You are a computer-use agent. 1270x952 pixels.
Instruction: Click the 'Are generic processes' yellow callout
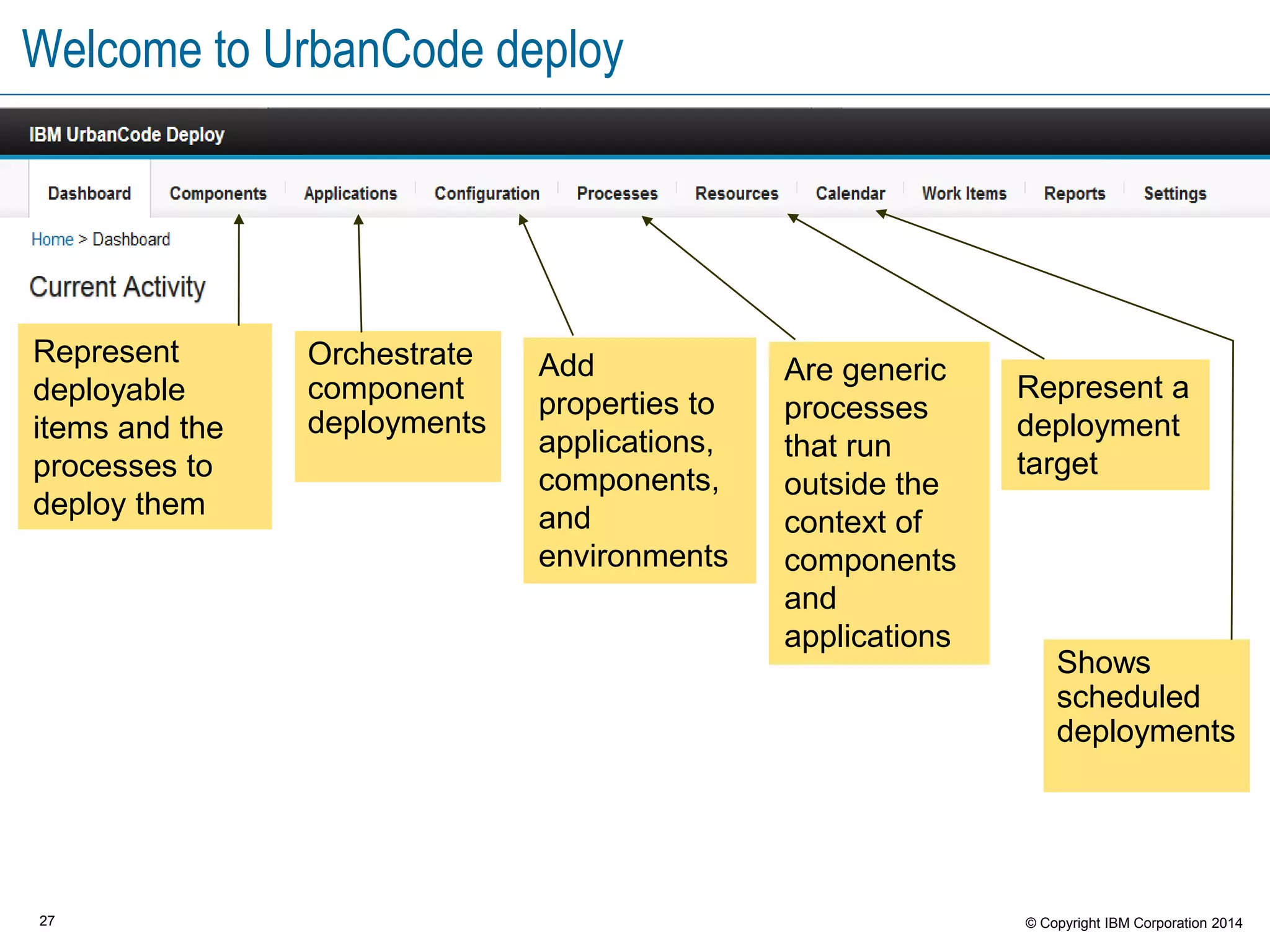click(879, 503)
